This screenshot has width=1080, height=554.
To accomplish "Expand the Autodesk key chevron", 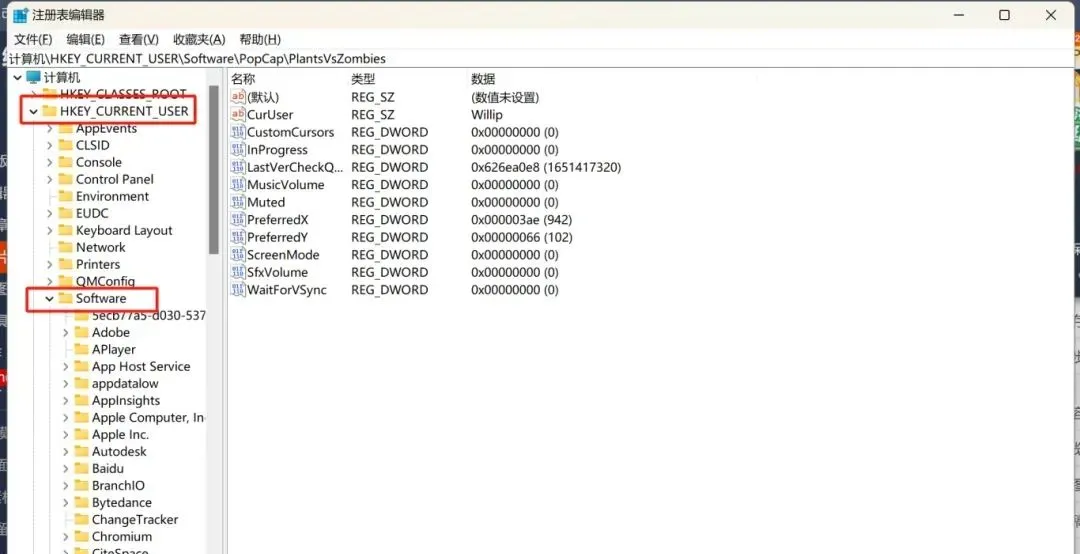I will point(66,451).
